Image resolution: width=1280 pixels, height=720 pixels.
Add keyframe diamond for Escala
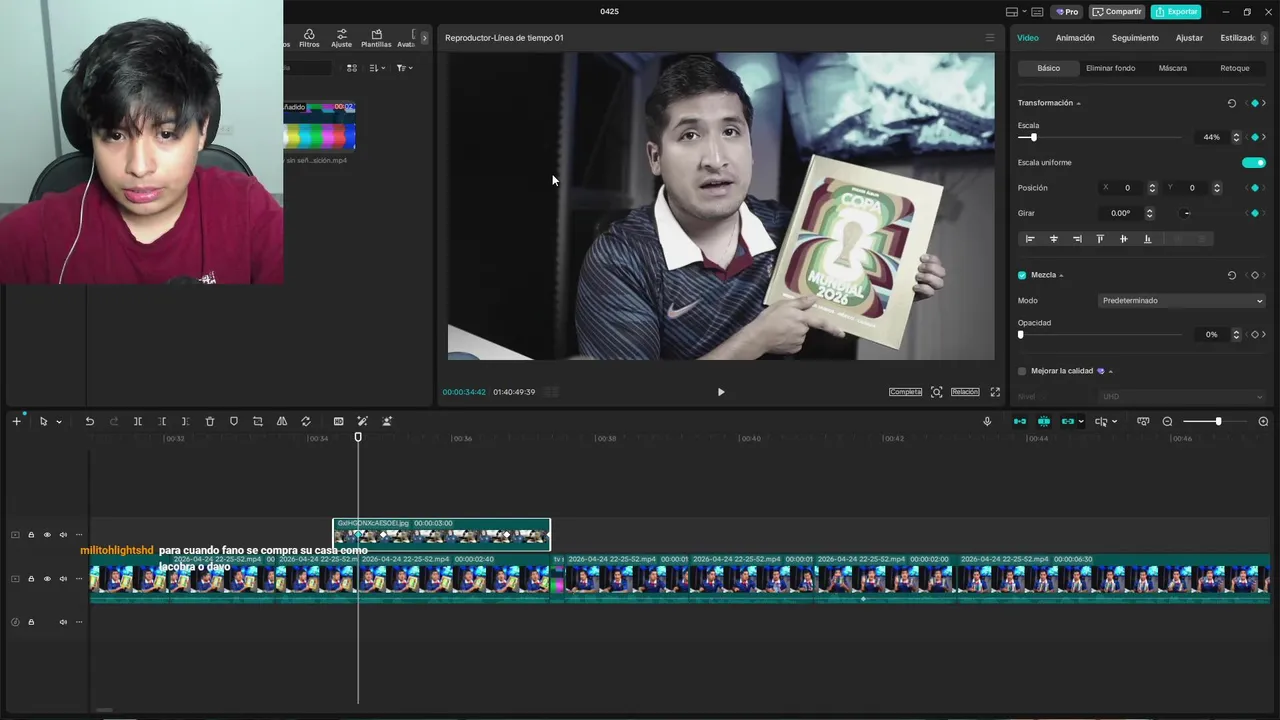[1255, 137]
